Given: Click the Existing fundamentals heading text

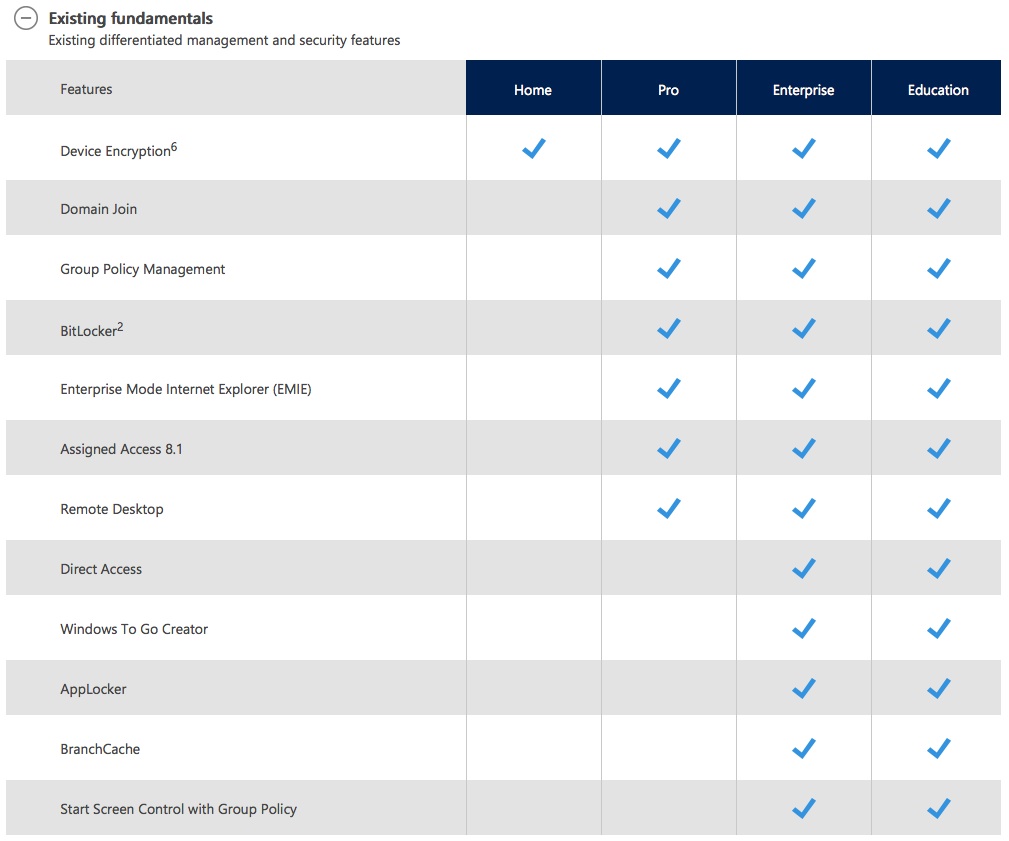Looking at the screenshot, I should coord(131,18).
